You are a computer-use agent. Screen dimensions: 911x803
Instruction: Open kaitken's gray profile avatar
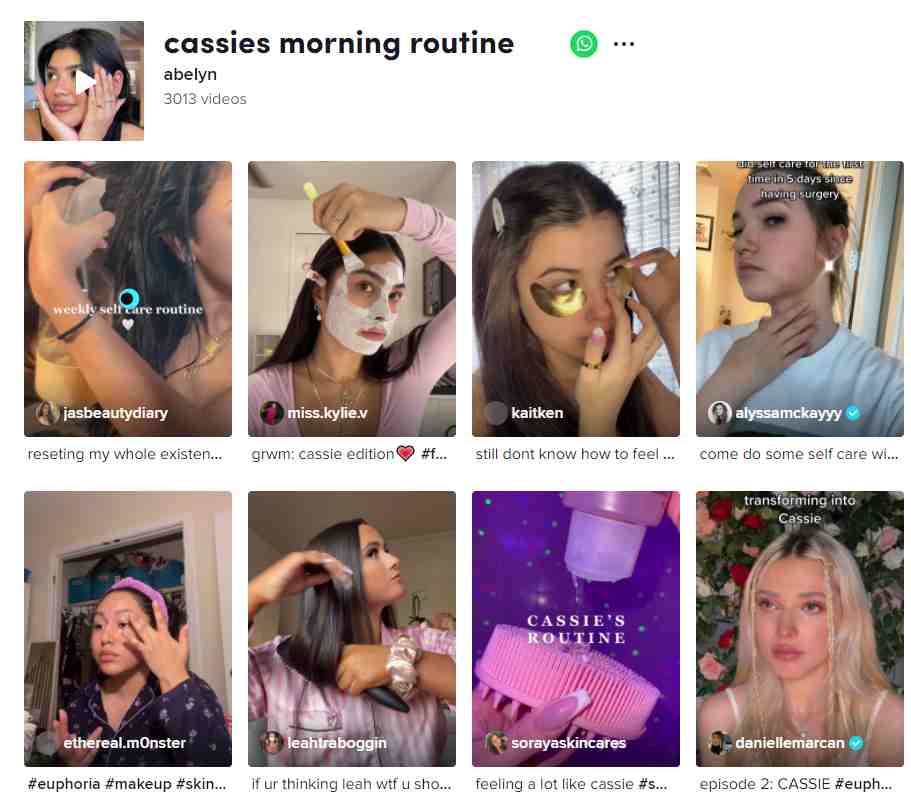496,413
